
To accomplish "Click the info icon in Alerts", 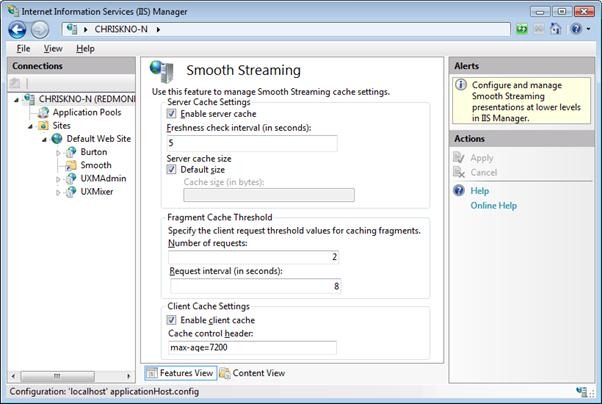I will tap(461, 85).
